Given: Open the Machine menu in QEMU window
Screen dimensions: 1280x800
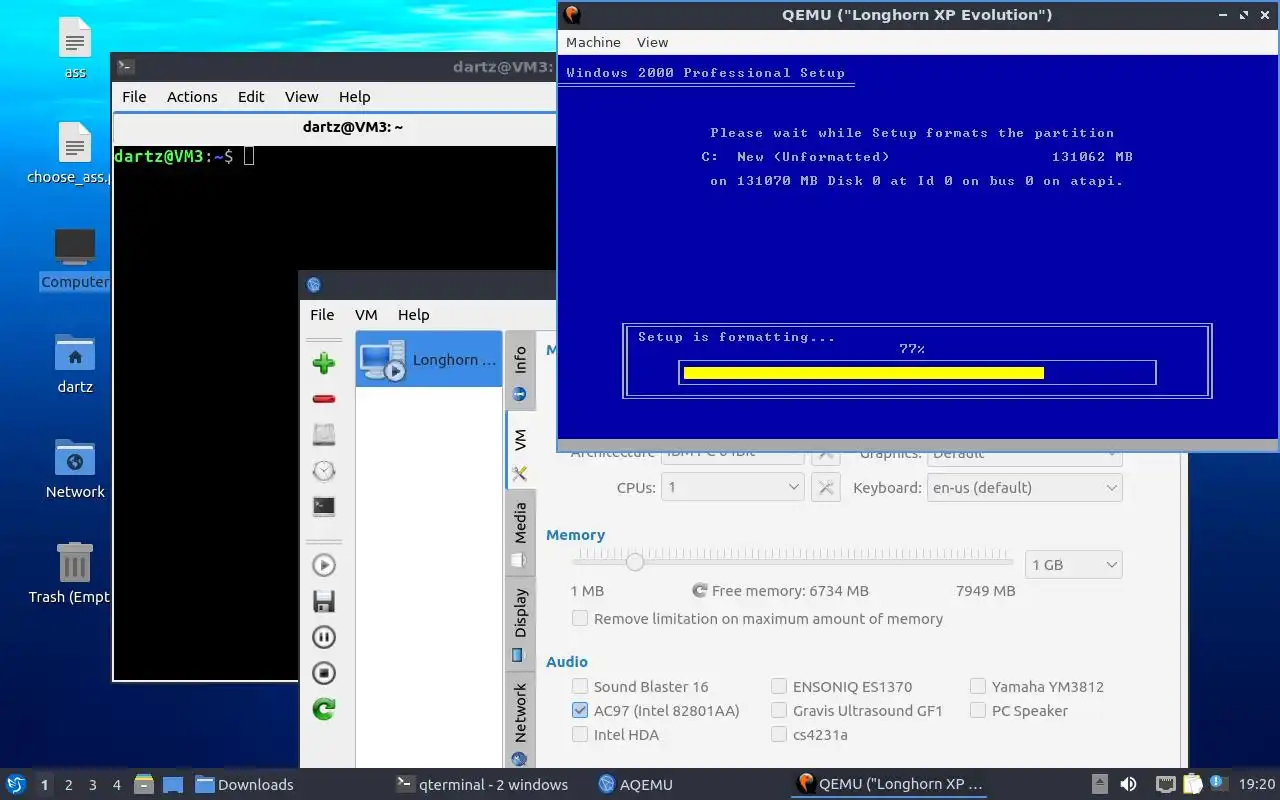Looking at the screenshot, I should [x=593, y=42].
